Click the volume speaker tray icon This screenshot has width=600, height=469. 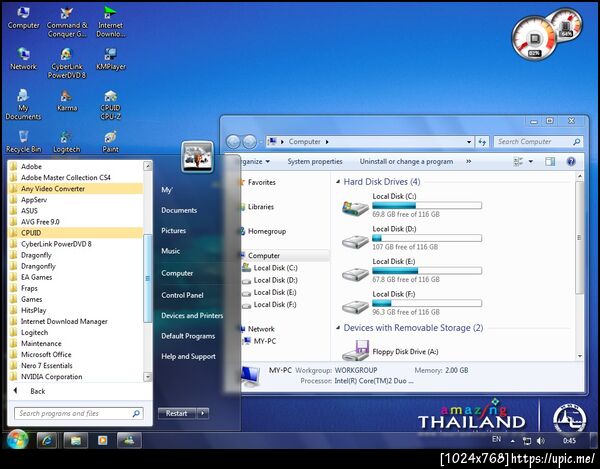pyautogui.click(x=540, y=441)
